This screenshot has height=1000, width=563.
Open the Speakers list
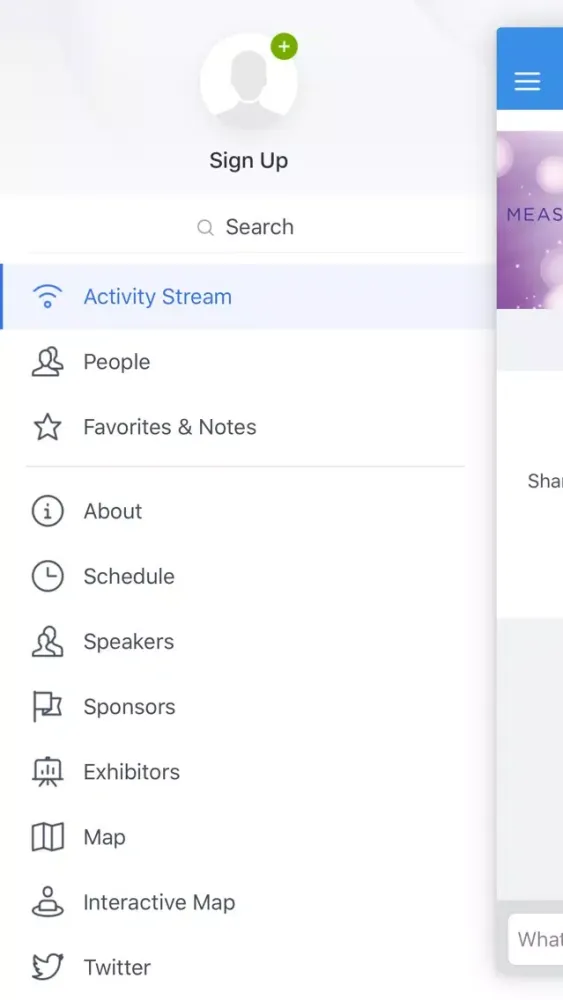coord(248,642)
